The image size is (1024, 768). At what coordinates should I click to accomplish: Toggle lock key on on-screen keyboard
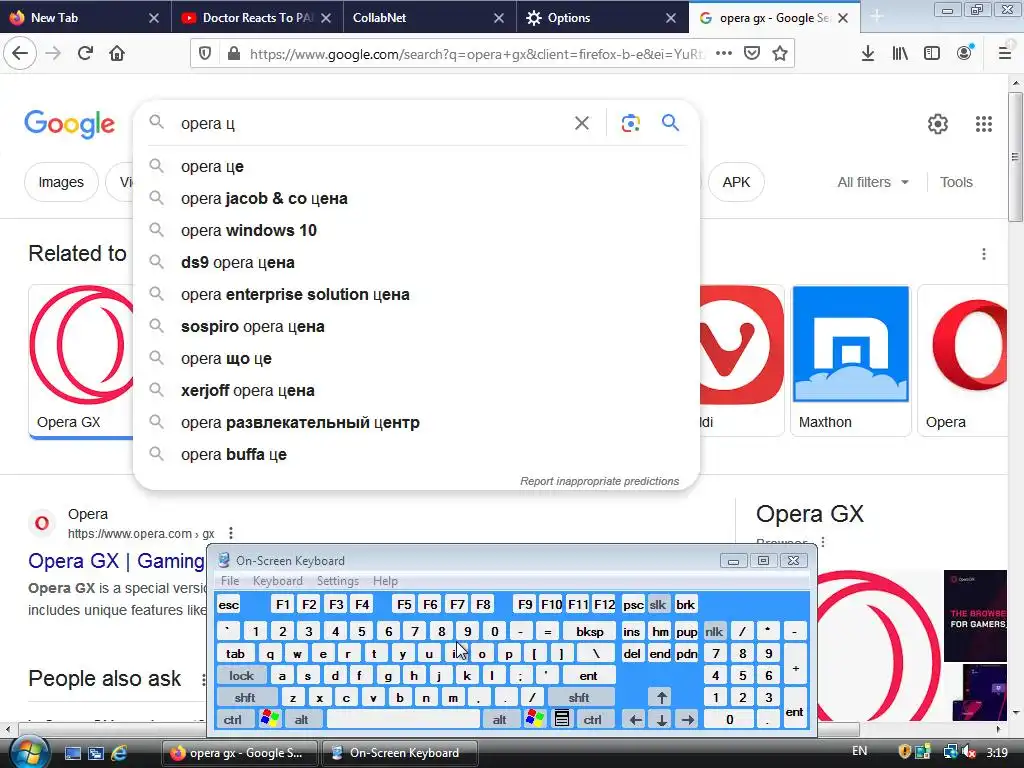tap(241, 675)
